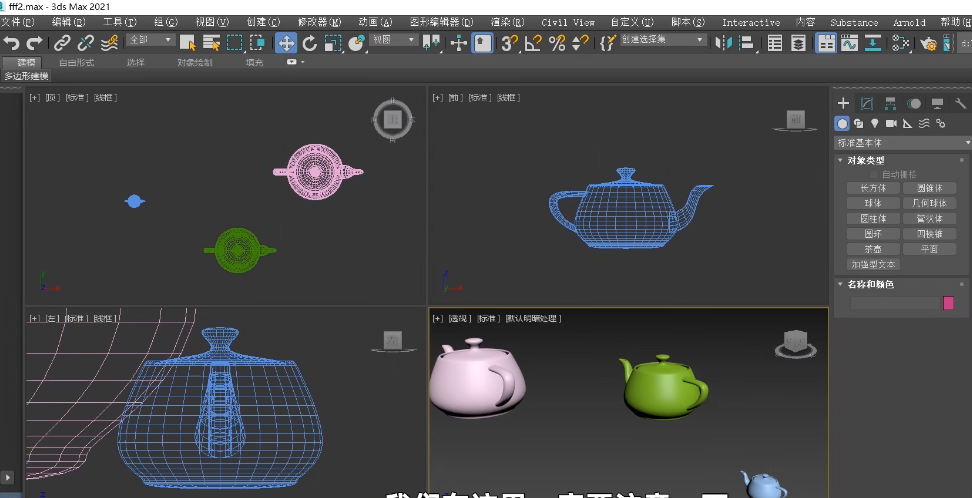Switch to the Cameras category icon
This screenshot has height=498, width=972.
890,123
